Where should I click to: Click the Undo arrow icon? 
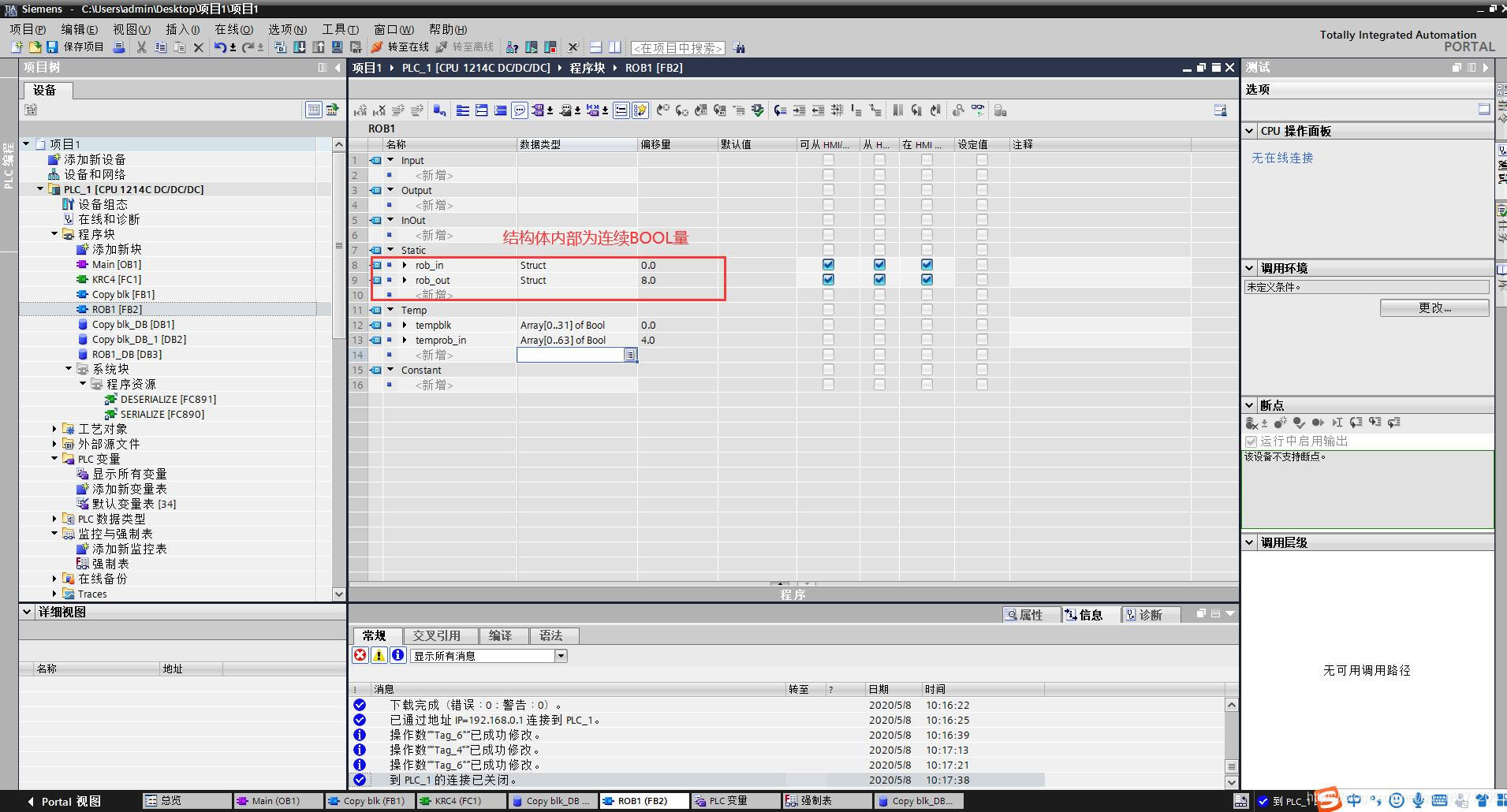(x=220, y=47)
